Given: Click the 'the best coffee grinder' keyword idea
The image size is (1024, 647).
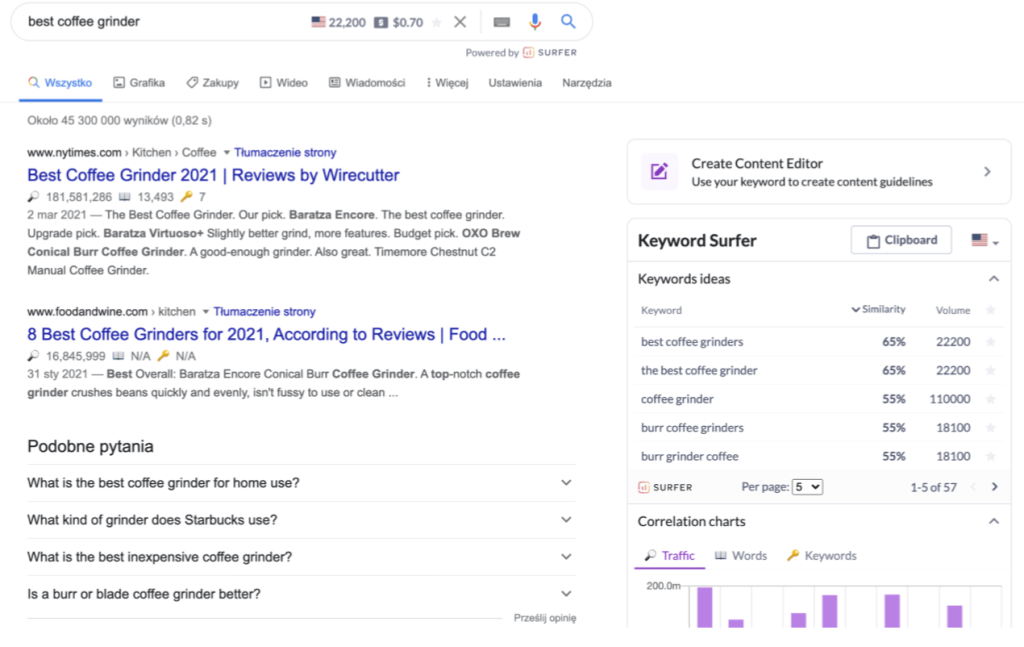Looking at the screenshot, I should click(x=699, y=370).
